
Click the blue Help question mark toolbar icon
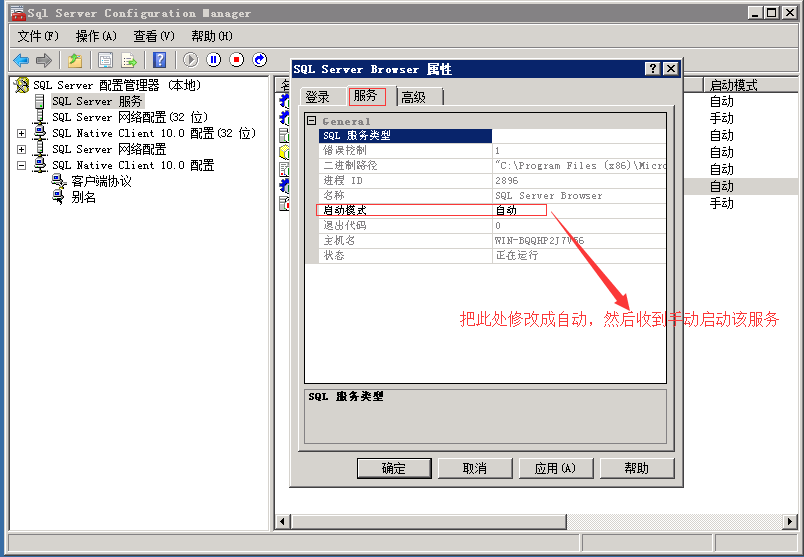[159, 60]
